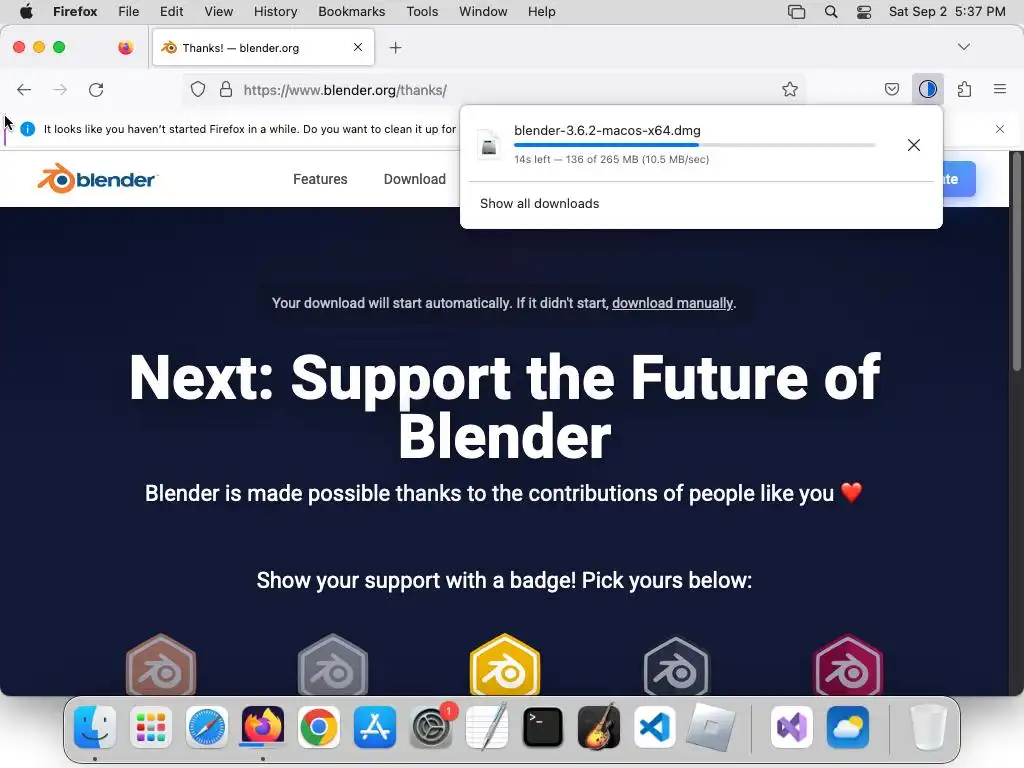The height and width of the screenshot is (768, 1024).
Task: Open TextEdit from the Dock
Action: pyautogui.click(x=487, y=727)
